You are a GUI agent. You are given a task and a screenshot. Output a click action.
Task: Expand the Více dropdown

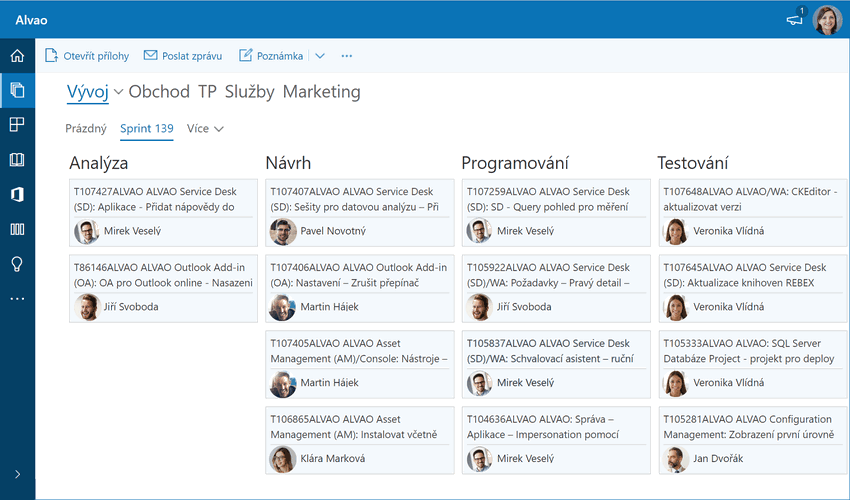click(x=205, y=129)
